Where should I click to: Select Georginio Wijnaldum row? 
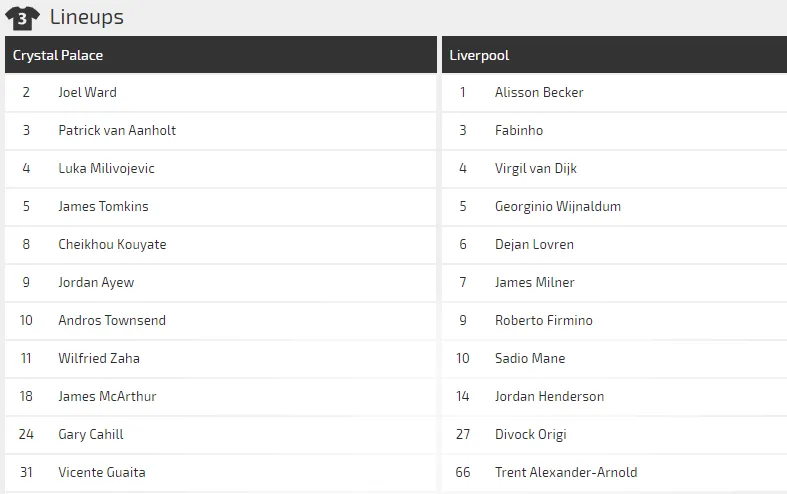click(557, 206)
